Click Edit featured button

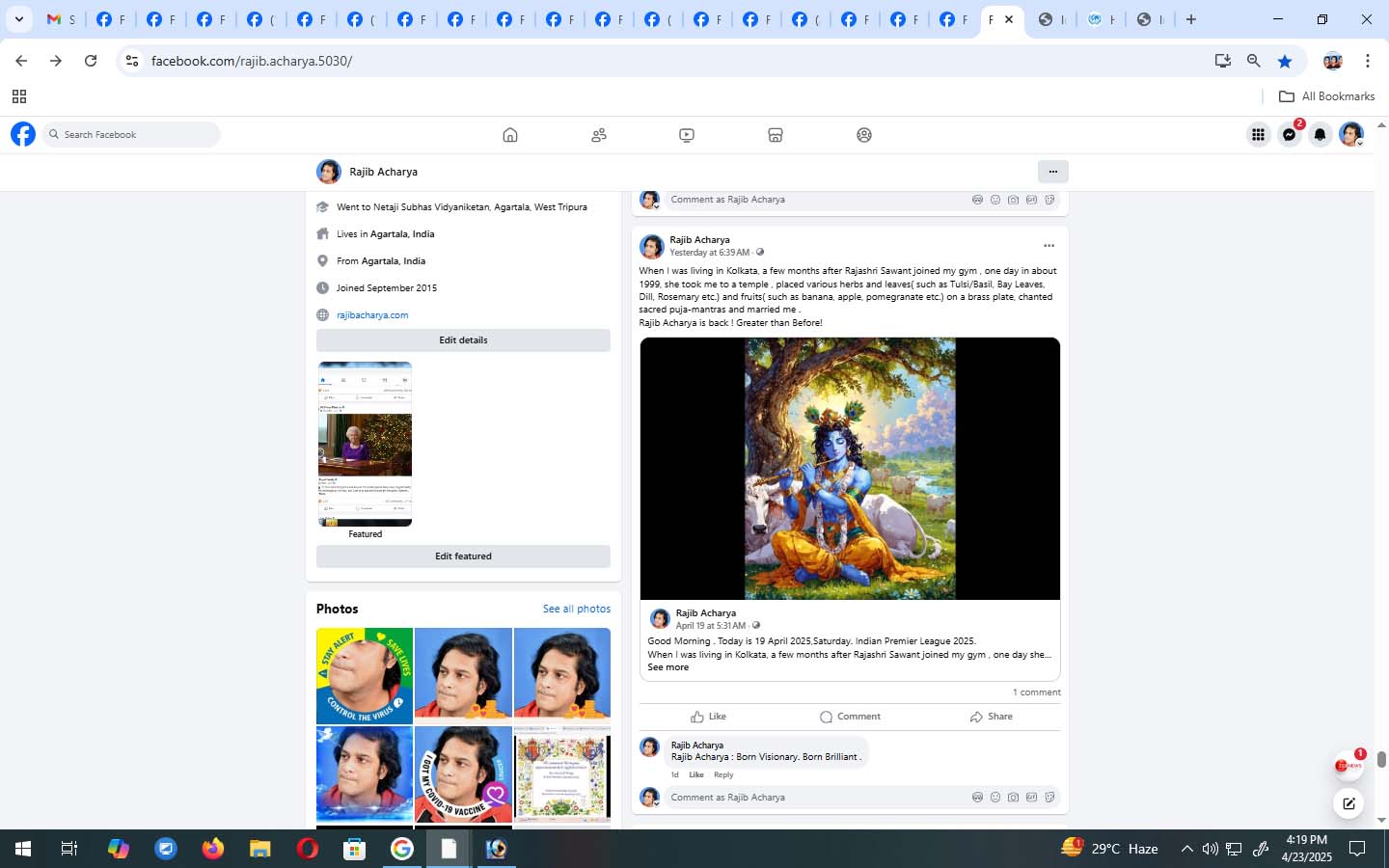[463, 556]
